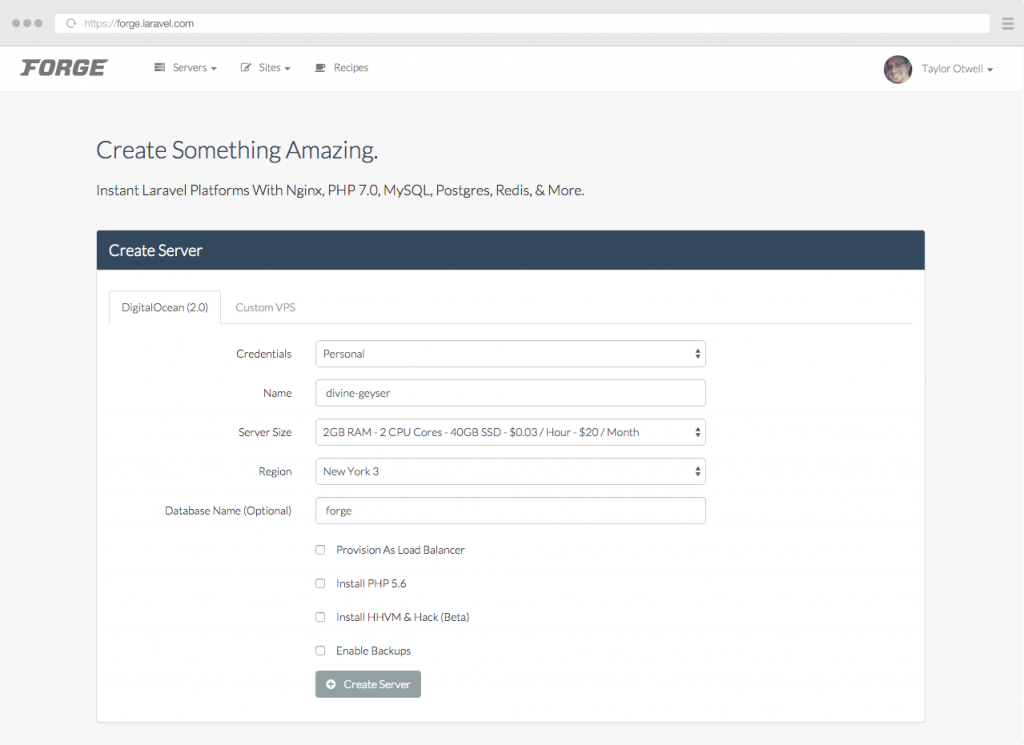Click the plus icon on Create Server

pos(331,685)
